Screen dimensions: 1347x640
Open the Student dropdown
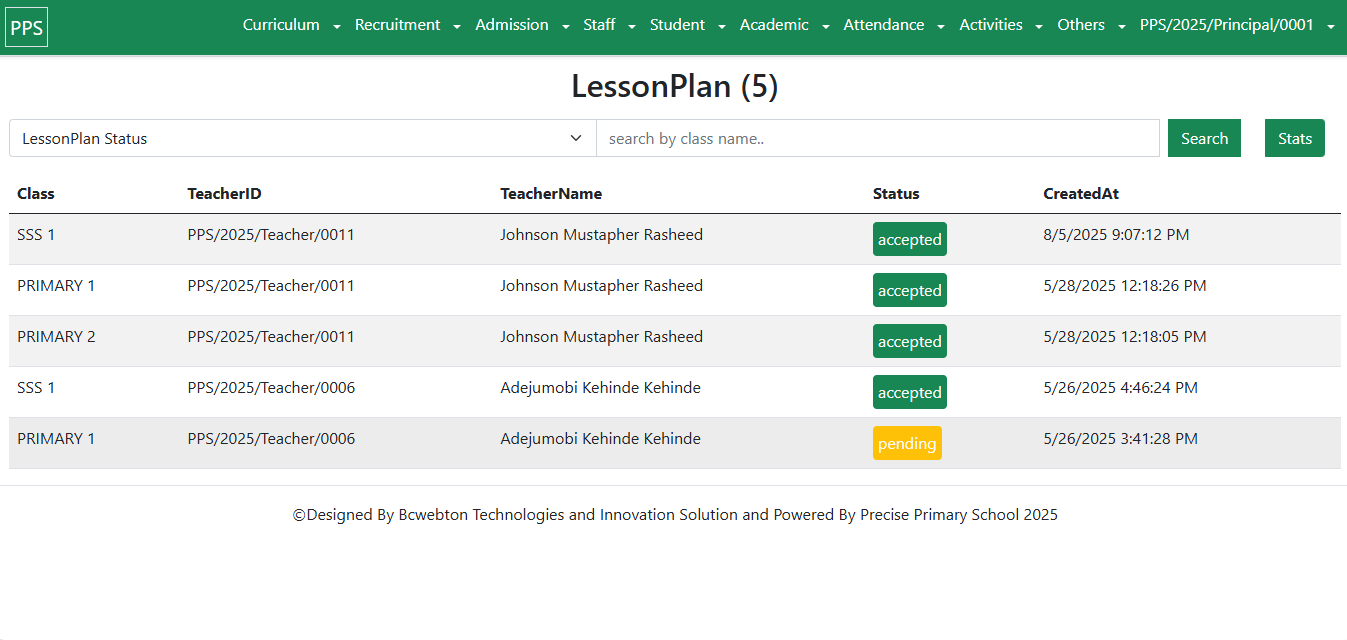click(687, 25)
